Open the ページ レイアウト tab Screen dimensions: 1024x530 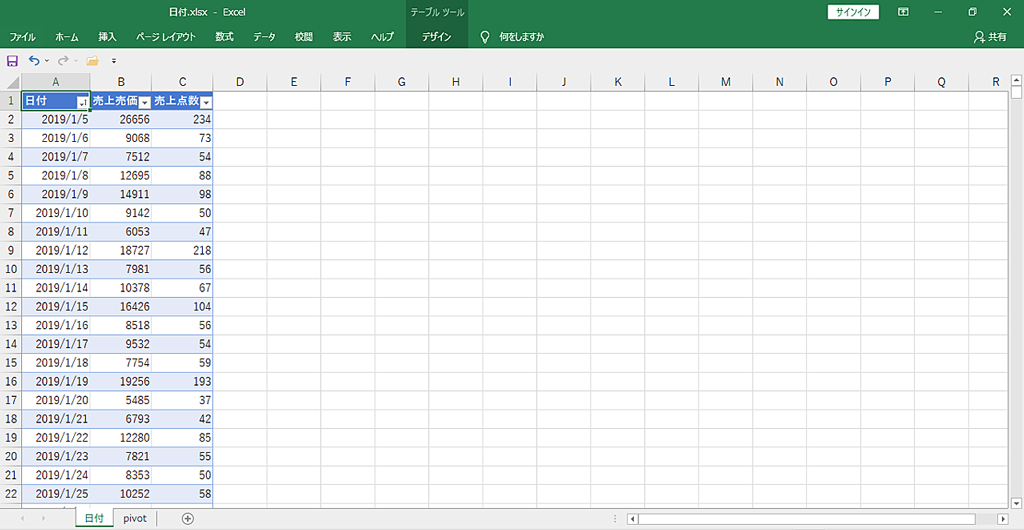point(166,37)
